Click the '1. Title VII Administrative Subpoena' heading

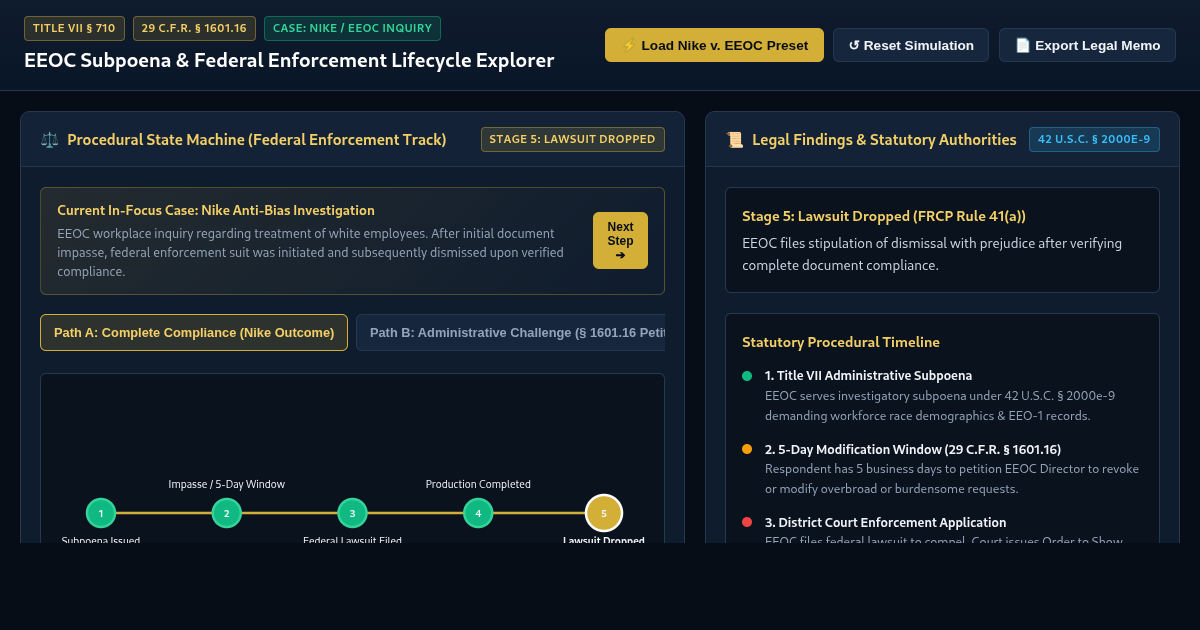(x=868, y=376)
